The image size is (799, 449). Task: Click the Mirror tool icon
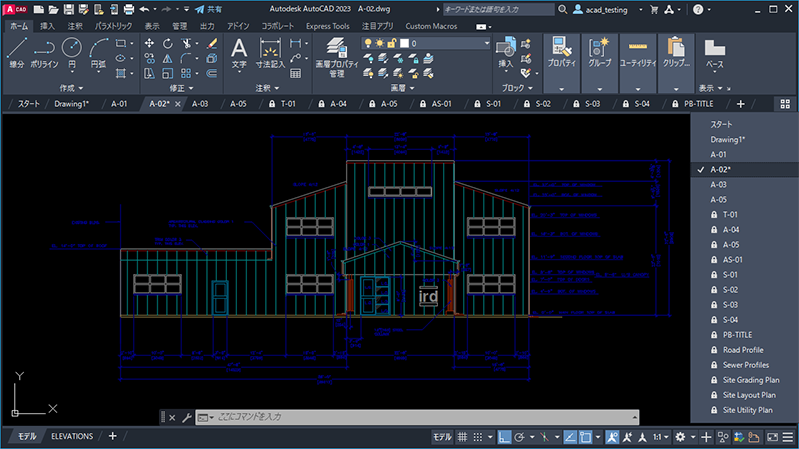168,59
